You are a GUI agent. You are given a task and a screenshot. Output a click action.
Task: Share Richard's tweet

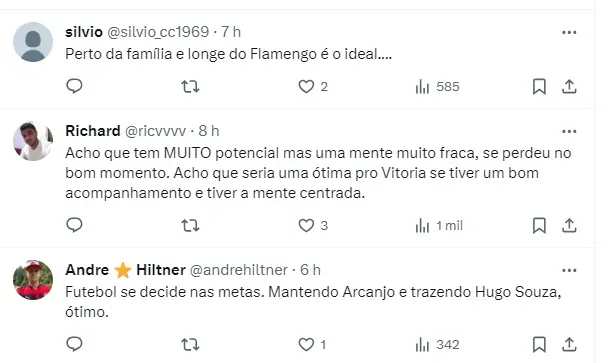(x=569, y=225)
